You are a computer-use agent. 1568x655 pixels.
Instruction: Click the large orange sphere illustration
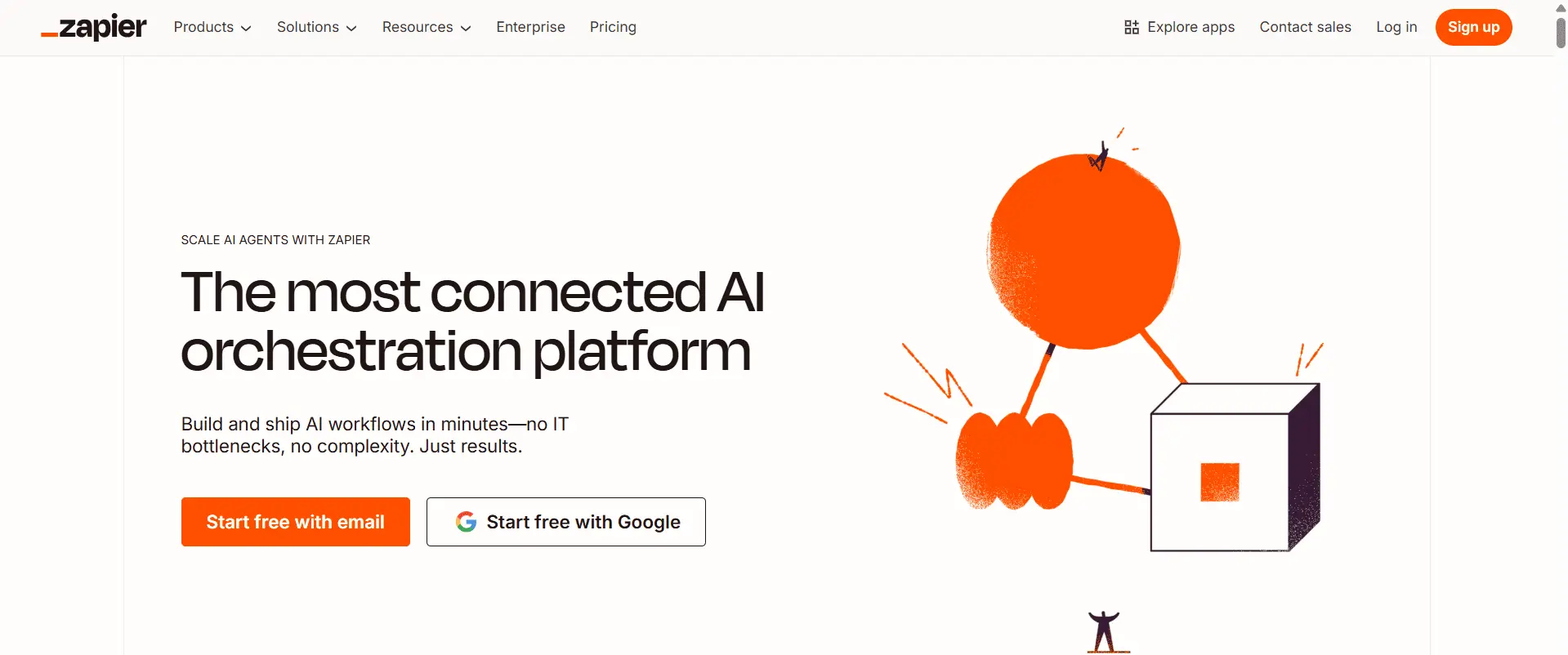[1083, 251]
